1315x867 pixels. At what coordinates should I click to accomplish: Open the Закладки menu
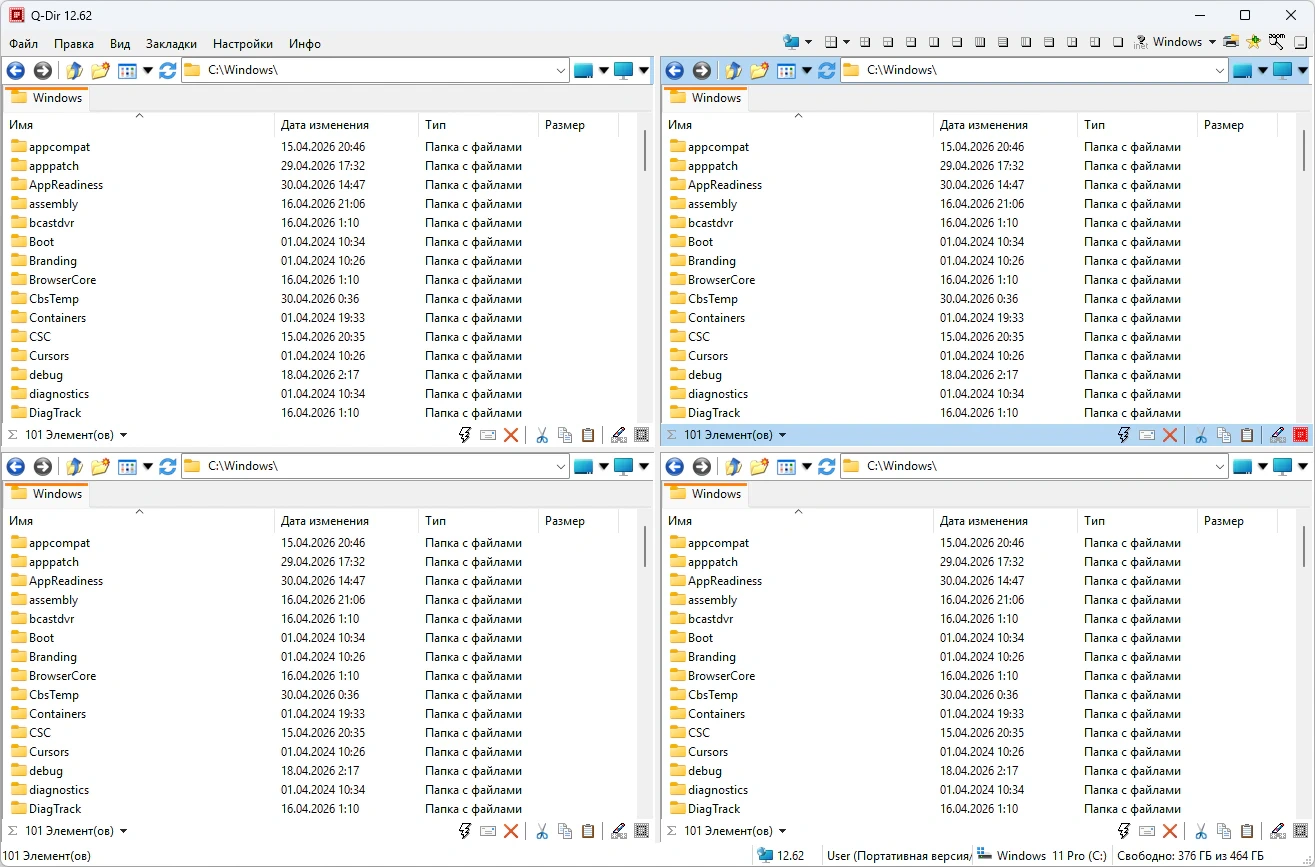tap(171, 44)
